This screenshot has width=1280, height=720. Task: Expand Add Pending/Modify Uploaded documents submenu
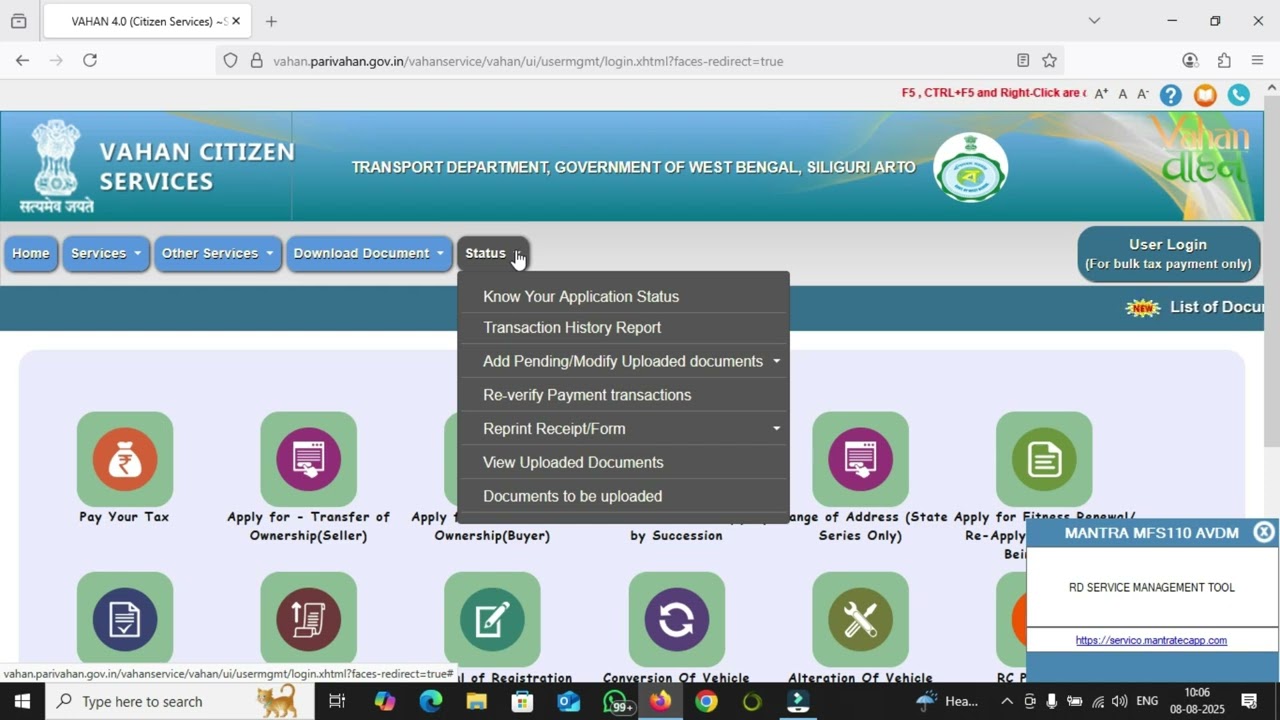pos(623,361)
